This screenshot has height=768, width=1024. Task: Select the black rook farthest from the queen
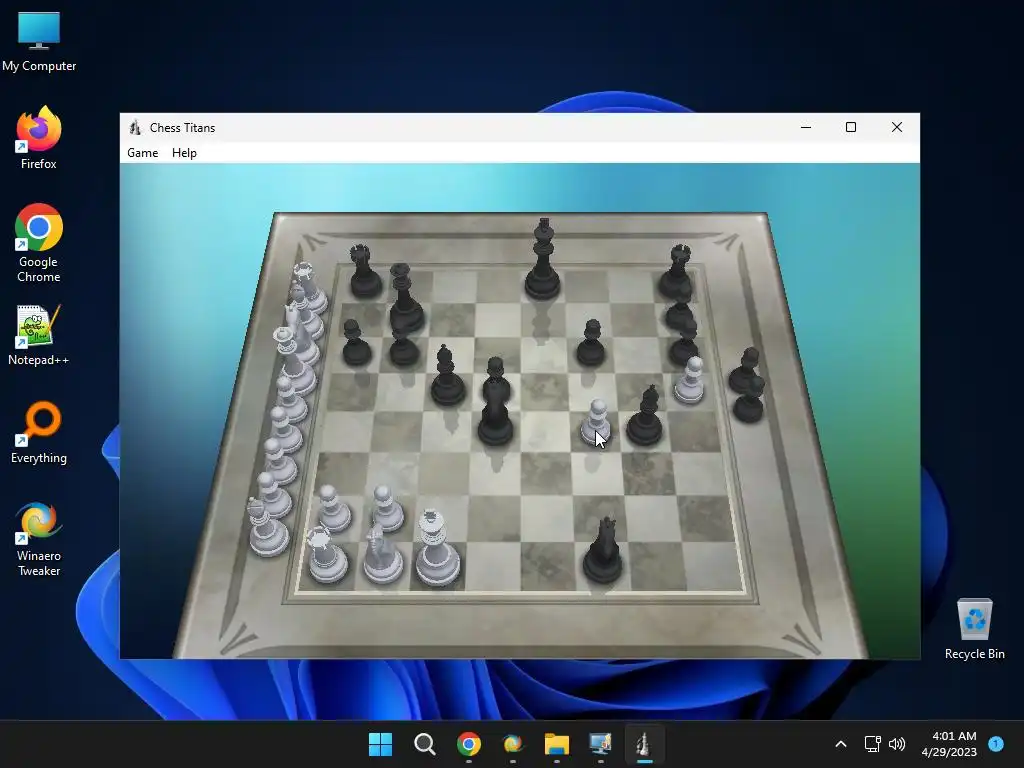click(x=676, y=270)
